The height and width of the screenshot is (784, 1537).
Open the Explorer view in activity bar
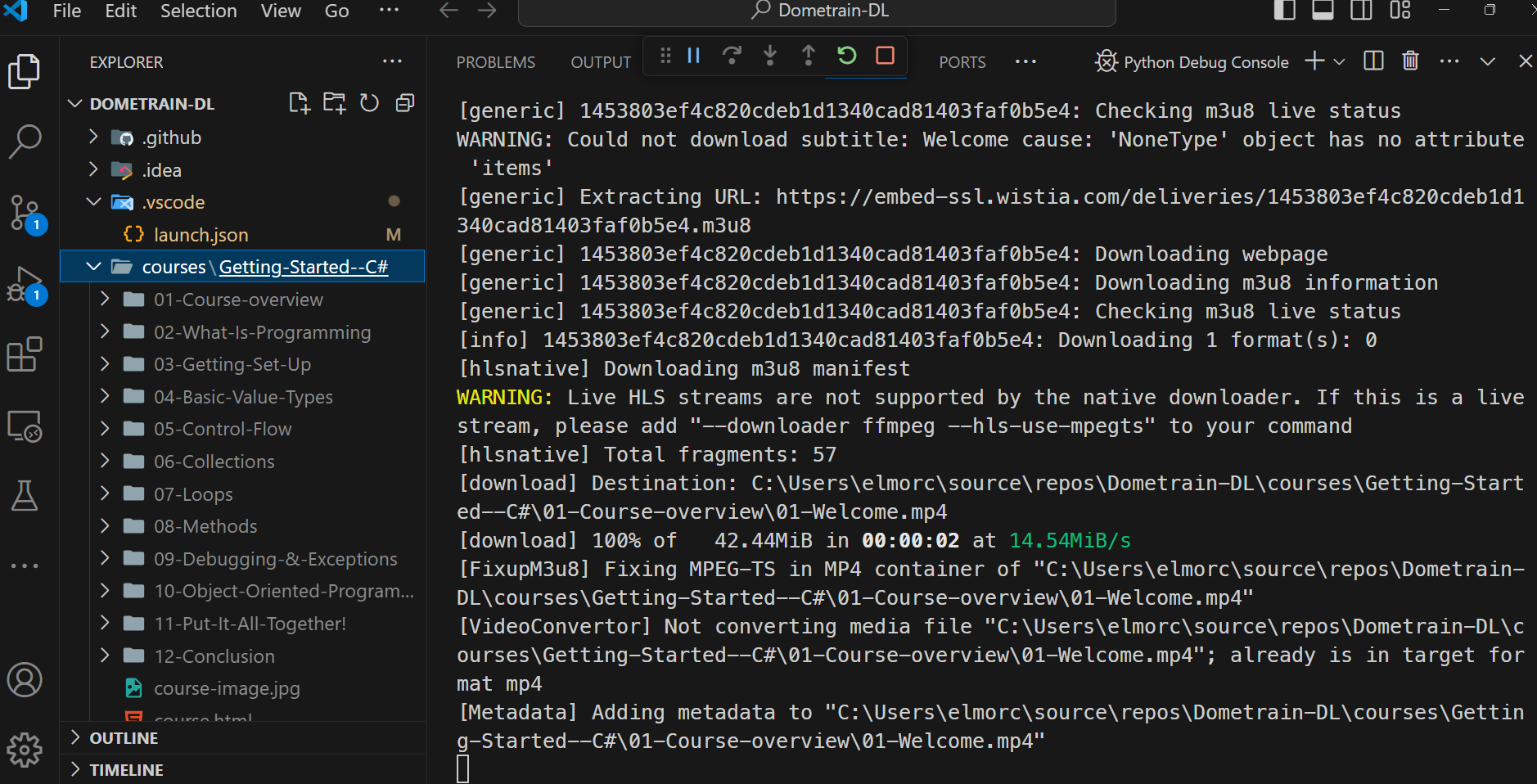(25, 72)
